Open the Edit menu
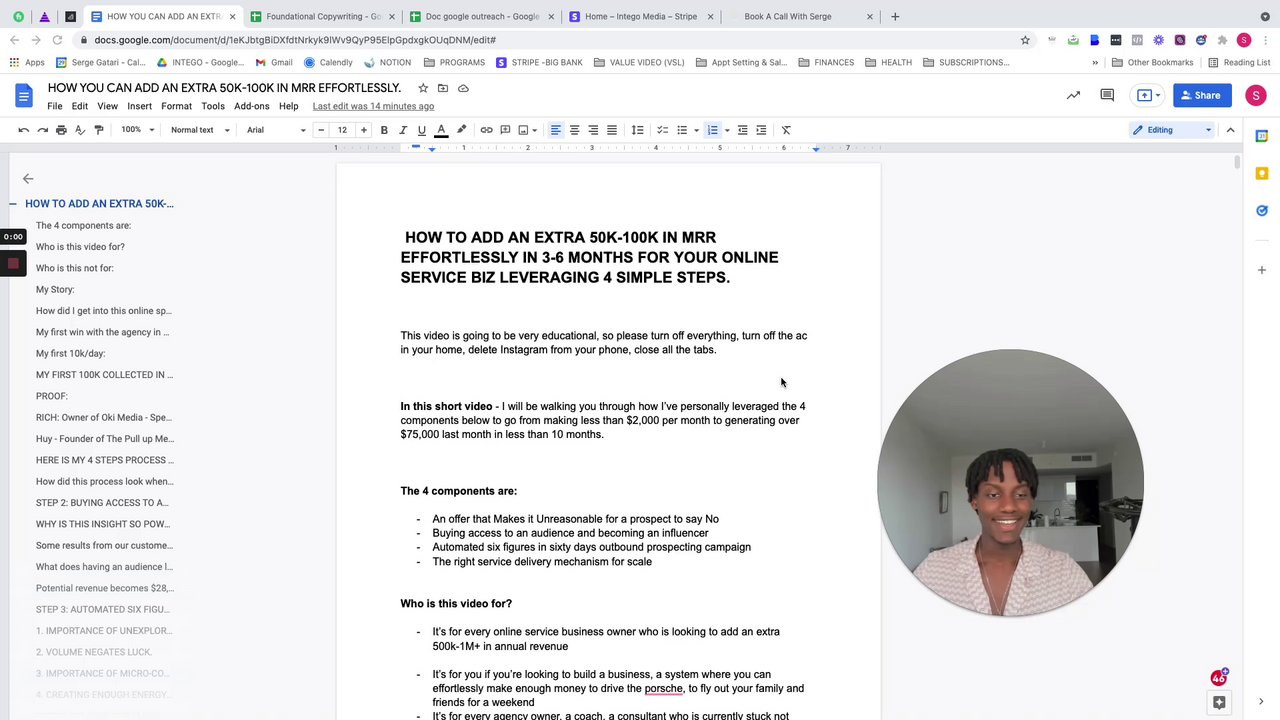 [x=79, y=106]
